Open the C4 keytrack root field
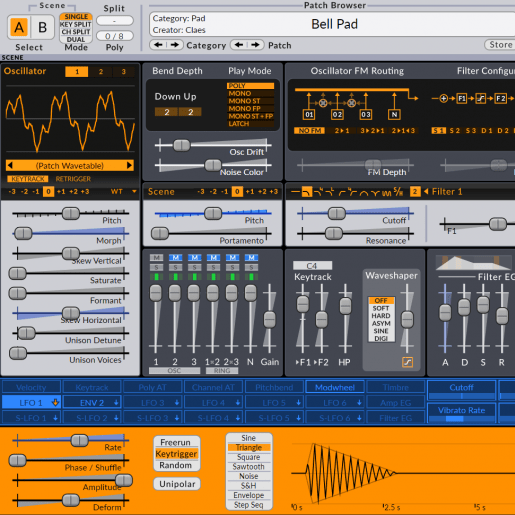This screenshot has width=515, height=515. click(312, 266)
